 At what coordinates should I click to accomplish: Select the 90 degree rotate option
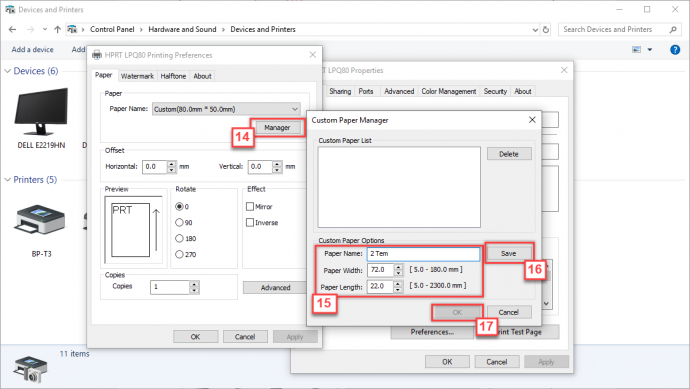179,222
